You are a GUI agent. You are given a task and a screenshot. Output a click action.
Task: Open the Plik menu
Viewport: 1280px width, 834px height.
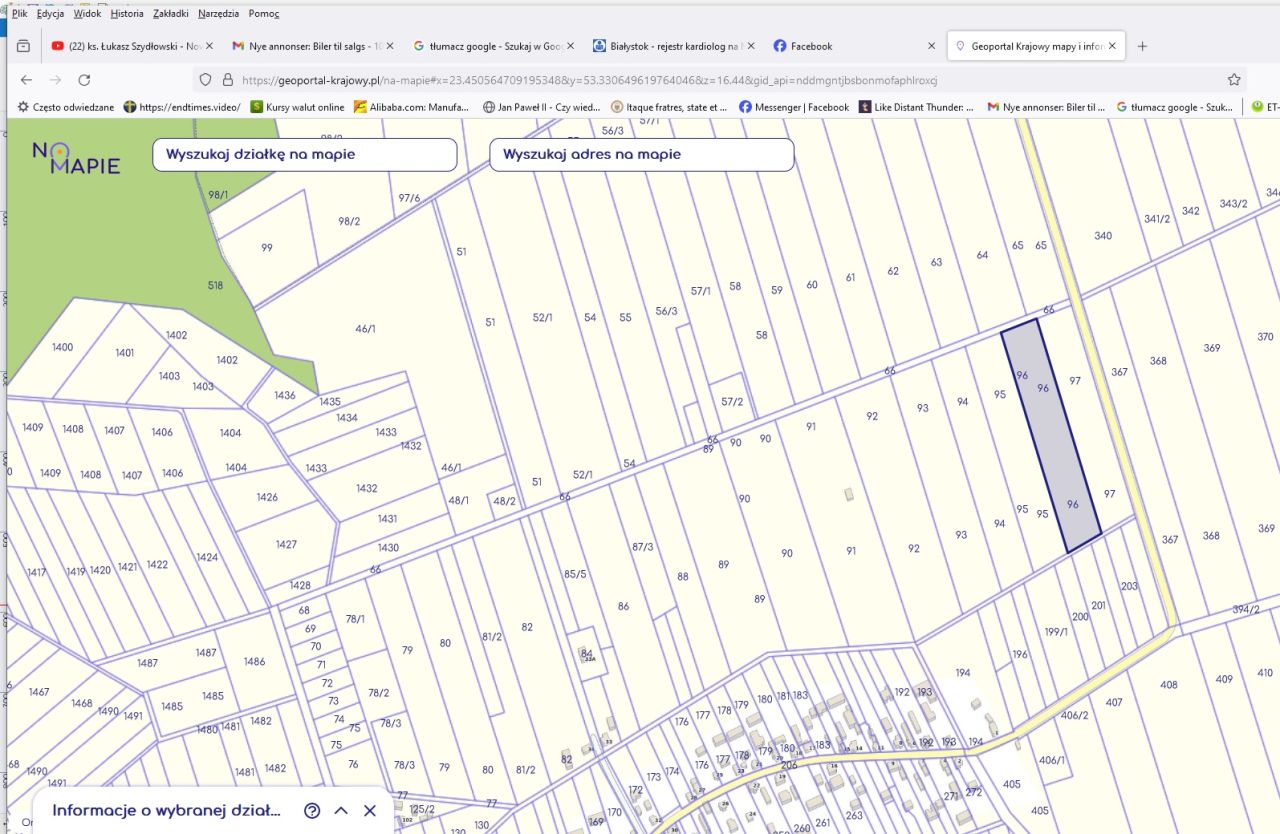pos(19,14)
